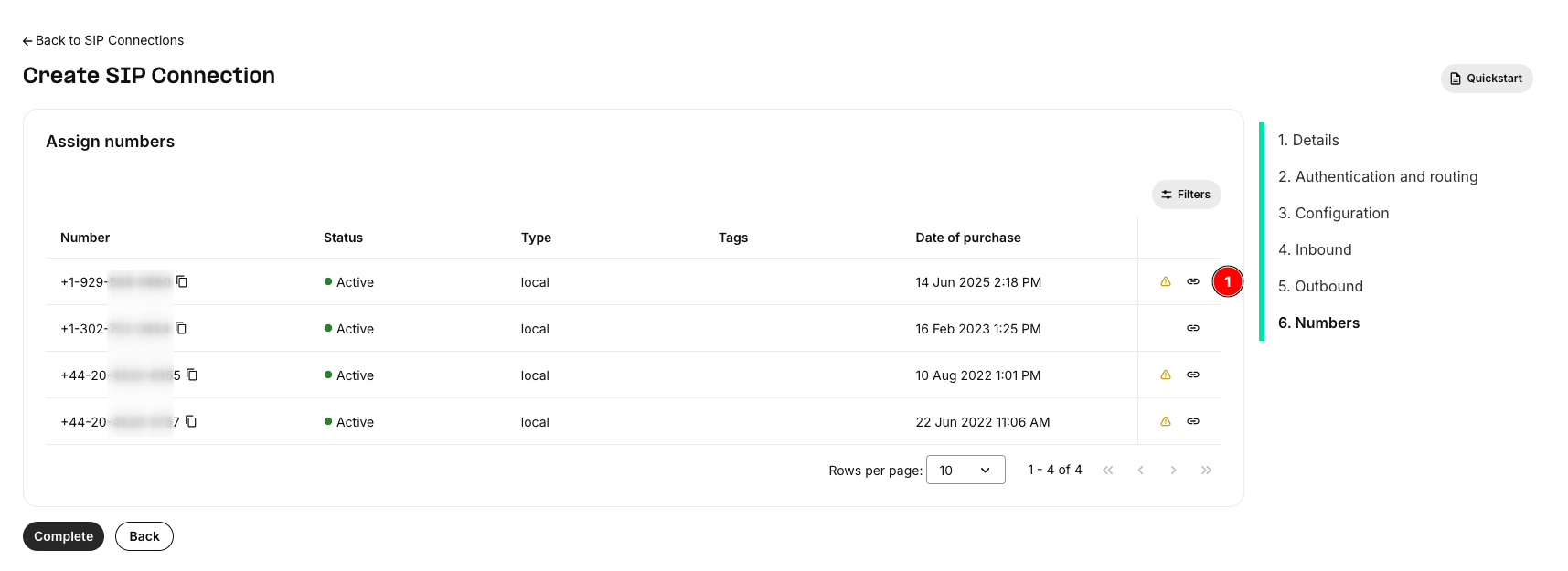This screenshot has width=1568, height=571.
Task: Copy the +1-929 phone number
Action: [x=182, y=281]
